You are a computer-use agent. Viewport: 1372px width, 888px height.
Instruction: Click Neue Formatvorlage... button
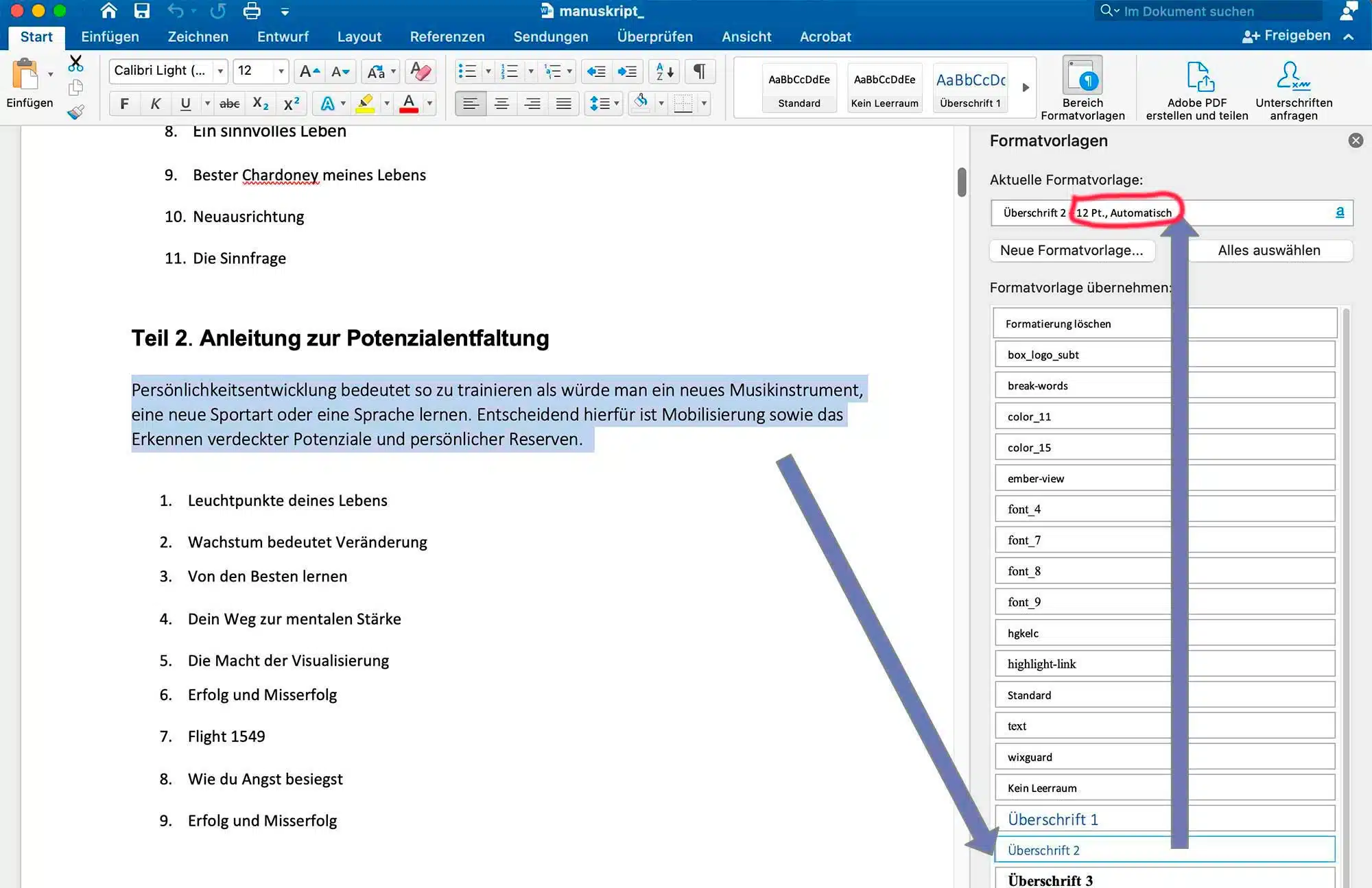[x=1072, y=250]
